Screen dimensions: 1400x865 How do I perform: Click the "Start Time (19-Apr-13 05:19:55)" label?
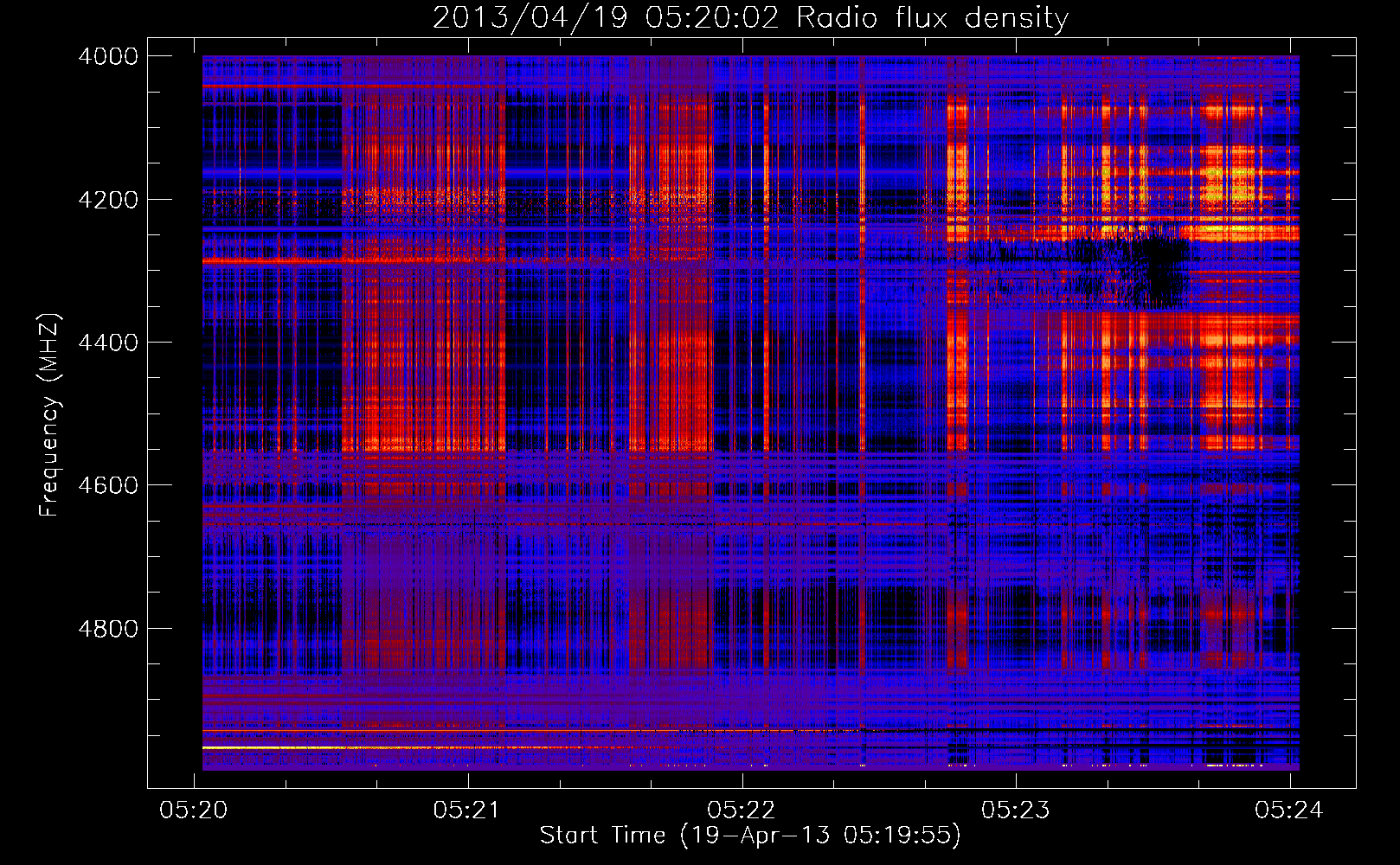point(750,836)
